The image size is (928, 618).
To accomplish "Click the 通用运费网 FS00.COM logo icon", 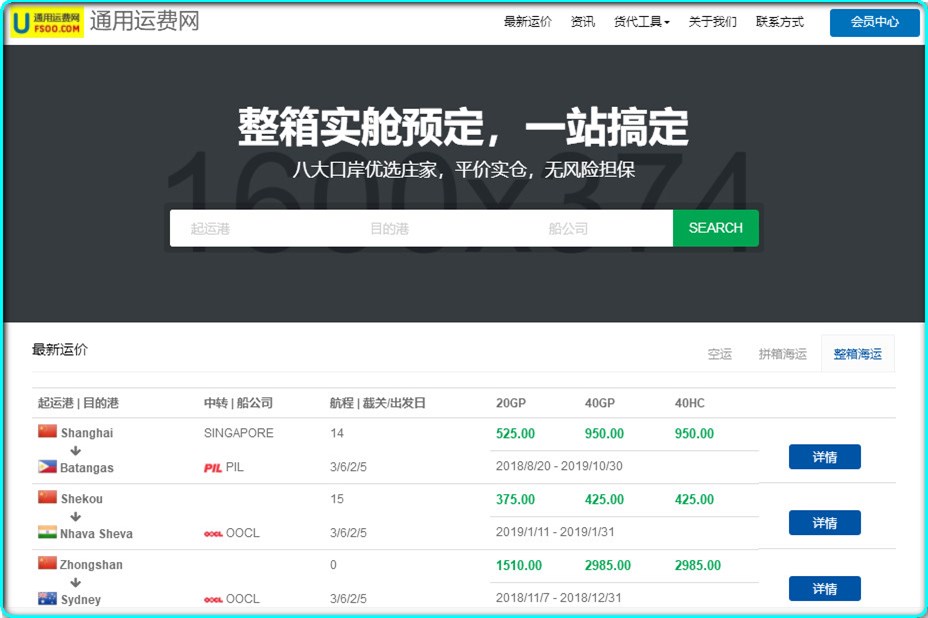I will [46, 20].
